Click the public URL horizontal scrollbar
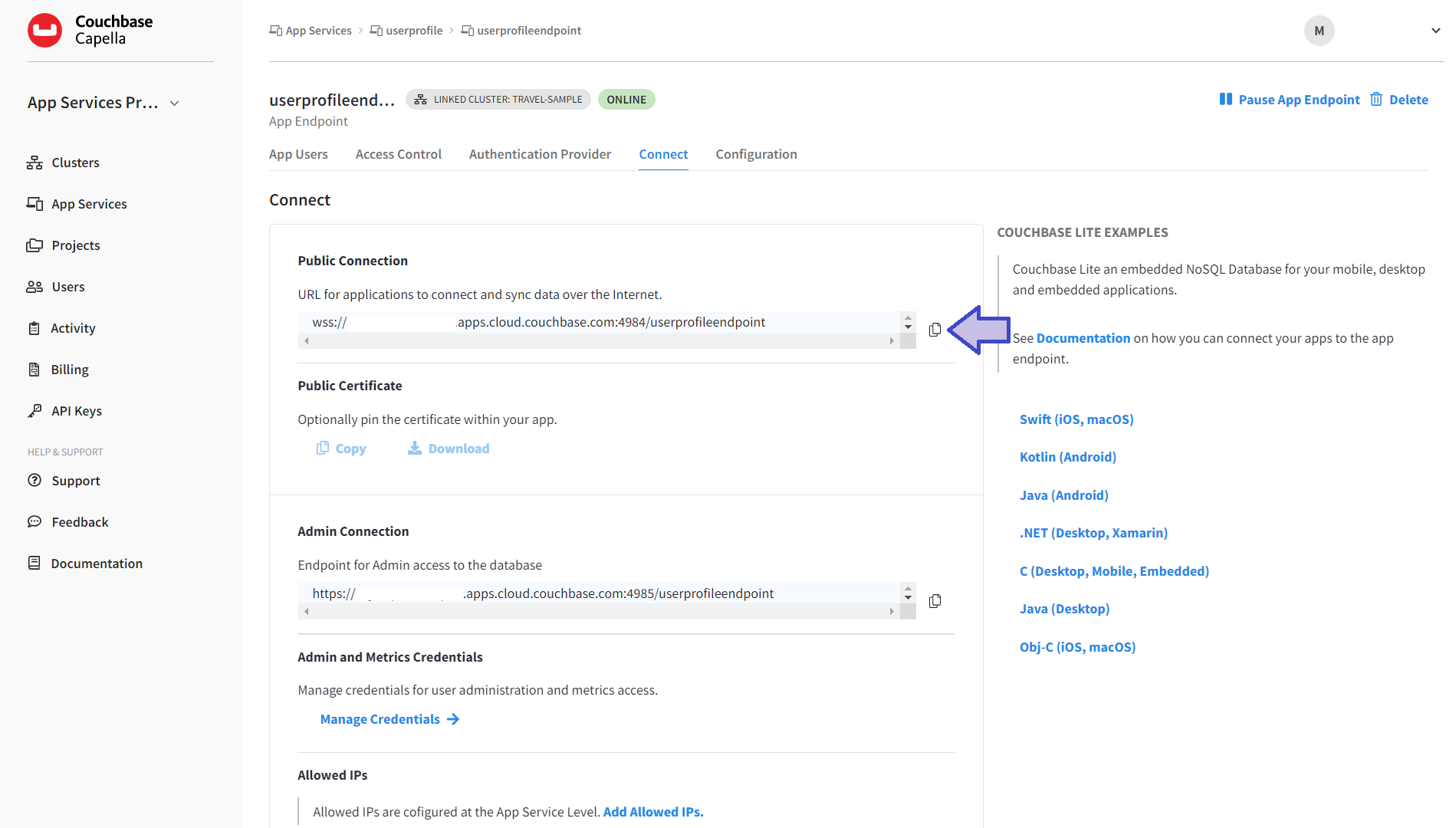Image resolution: width=1456 pixels, height=828 pixels. tap(598, 341)
